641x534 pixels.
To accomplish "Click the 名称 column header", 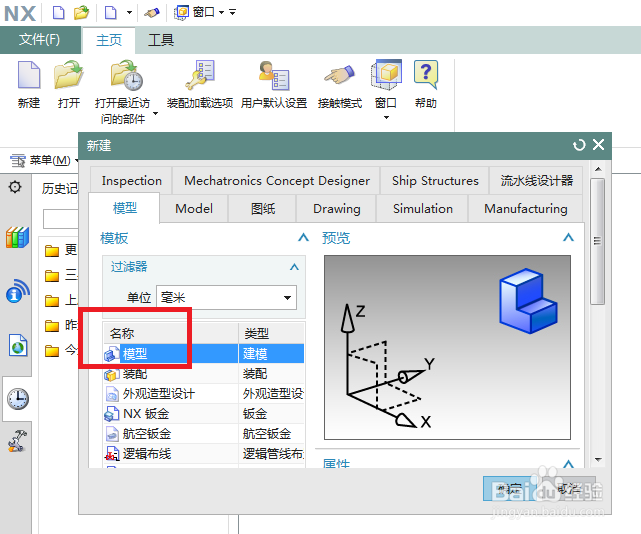I will click(x=170, y=333).
